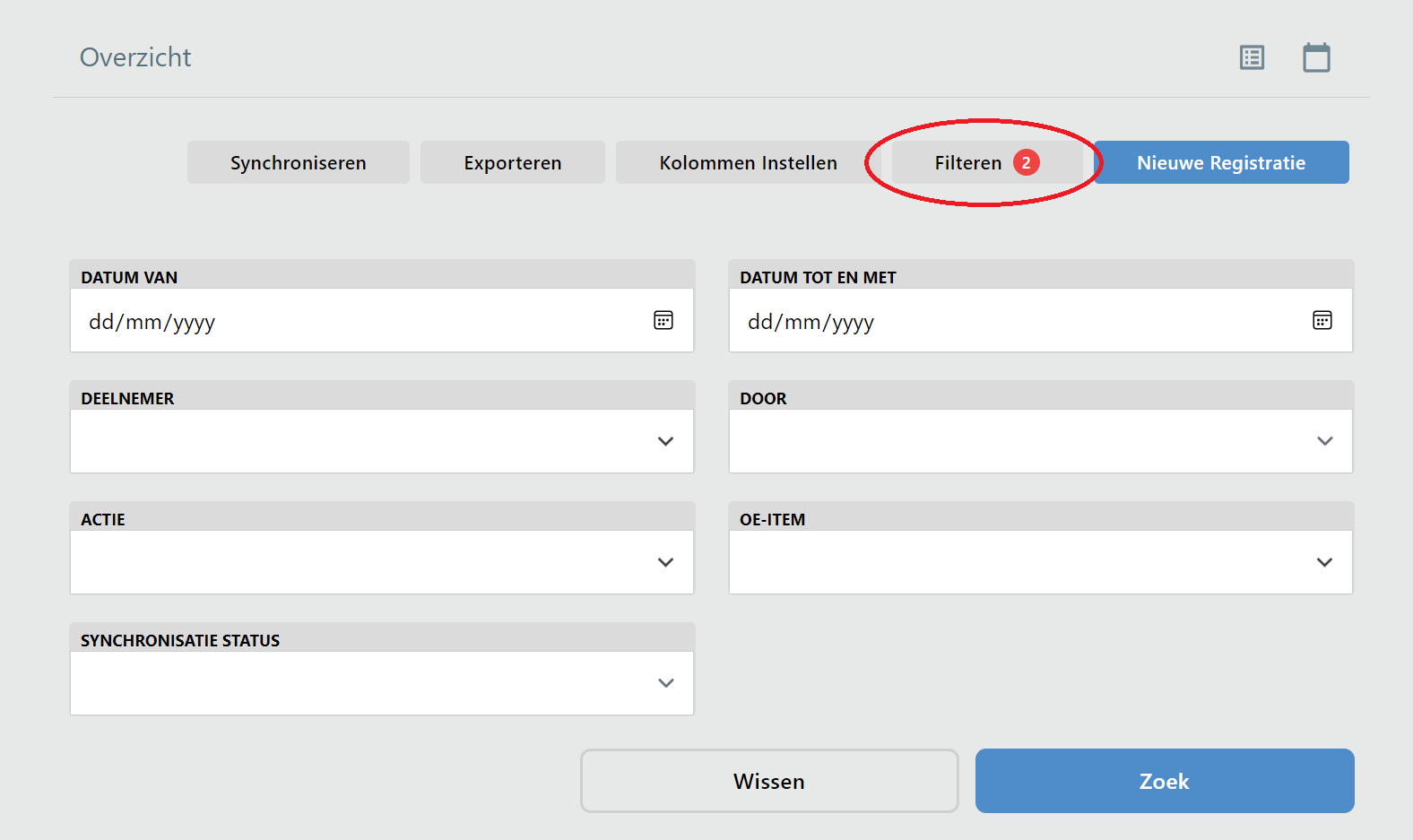Clear filters with the Wissen button
1413x840 pixels.
click(x=769, y=781)
